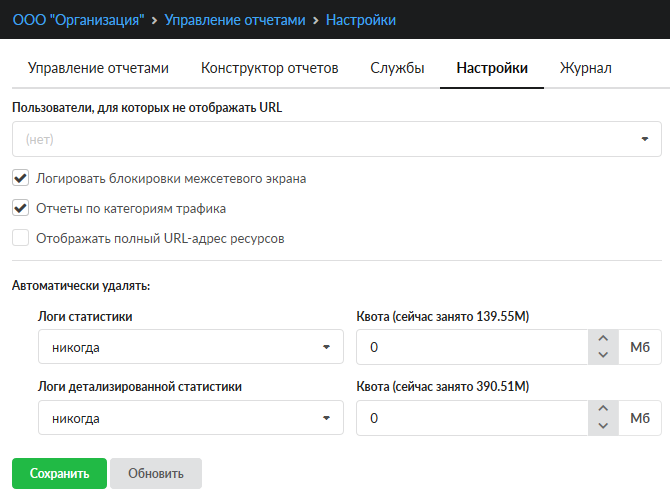Increase the statistics logs quota value

click(603, 338)
